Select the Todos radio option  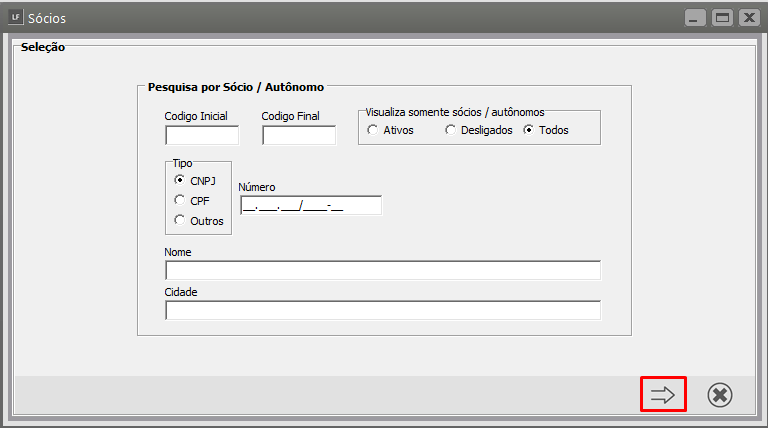pos(529,130)
